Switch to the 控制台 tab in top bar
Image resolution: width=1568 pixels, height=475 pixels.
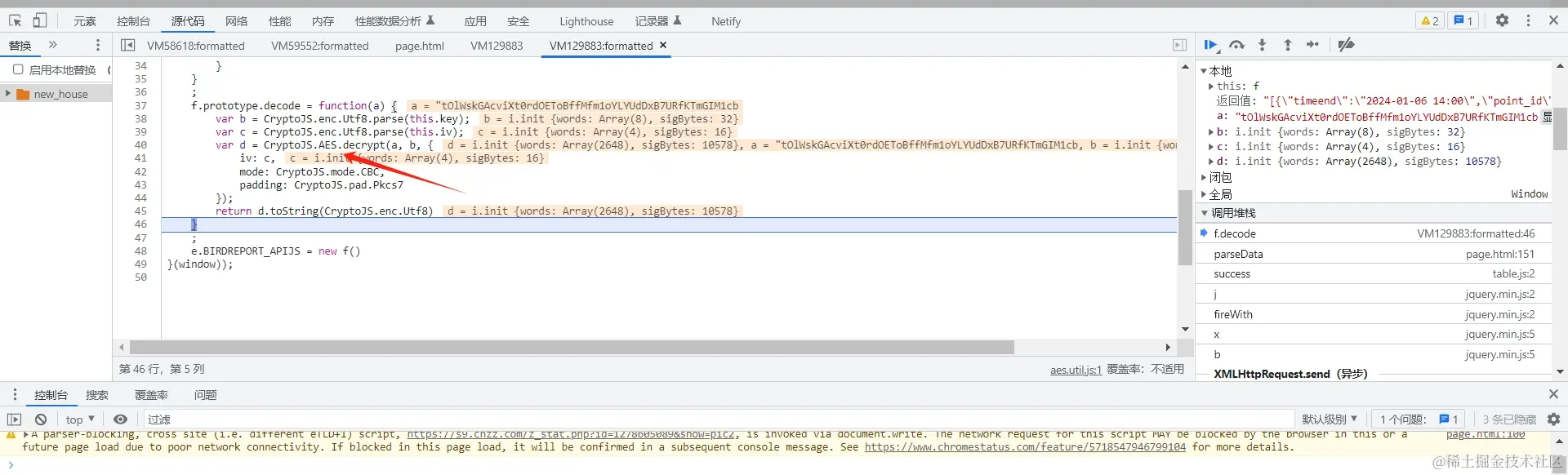(x=133, y=21)
